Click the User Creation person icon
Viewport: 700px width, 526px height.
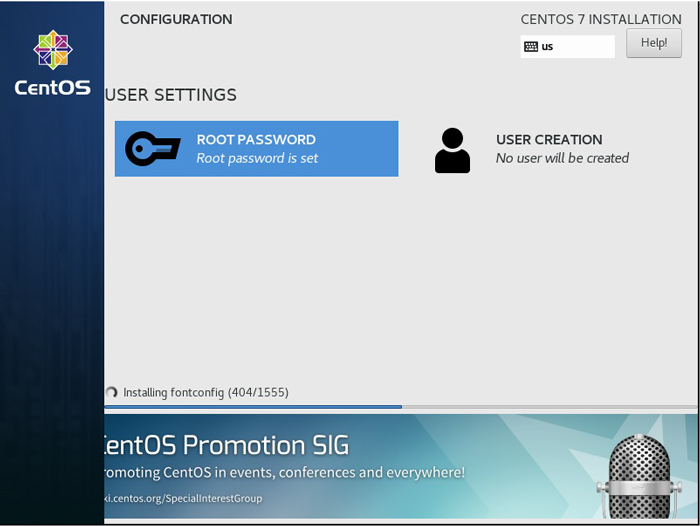452,150
